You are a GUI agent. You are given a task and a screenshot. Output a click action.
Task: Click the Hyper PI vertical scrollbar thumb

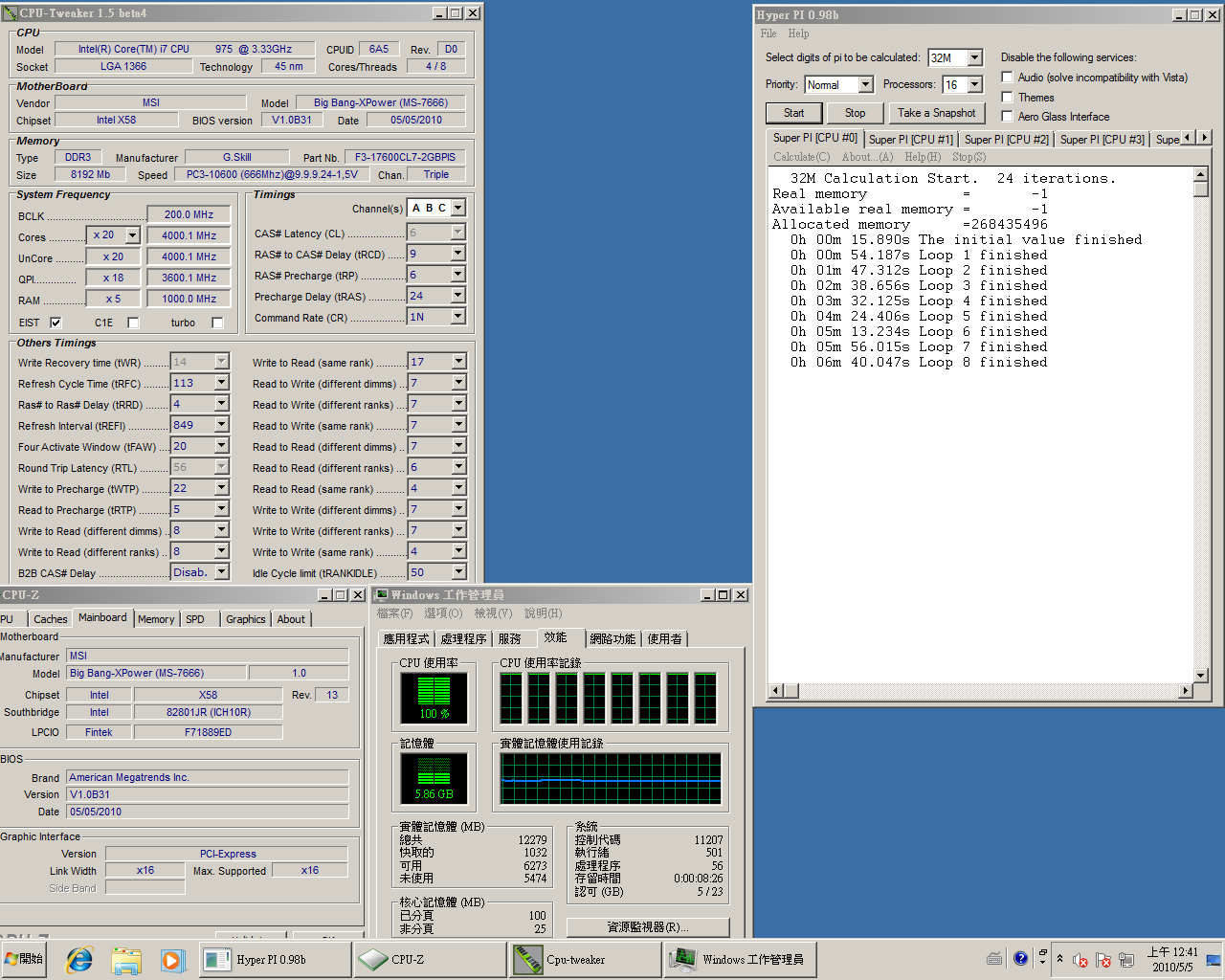[1201, 189]
